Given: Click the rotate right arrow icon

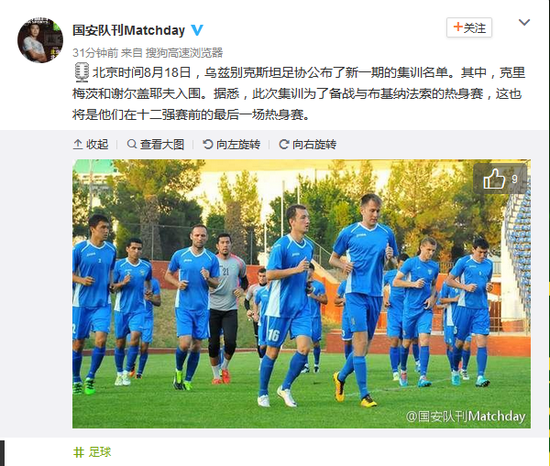Looking at the screenshot, I should (x=284, y=144).
